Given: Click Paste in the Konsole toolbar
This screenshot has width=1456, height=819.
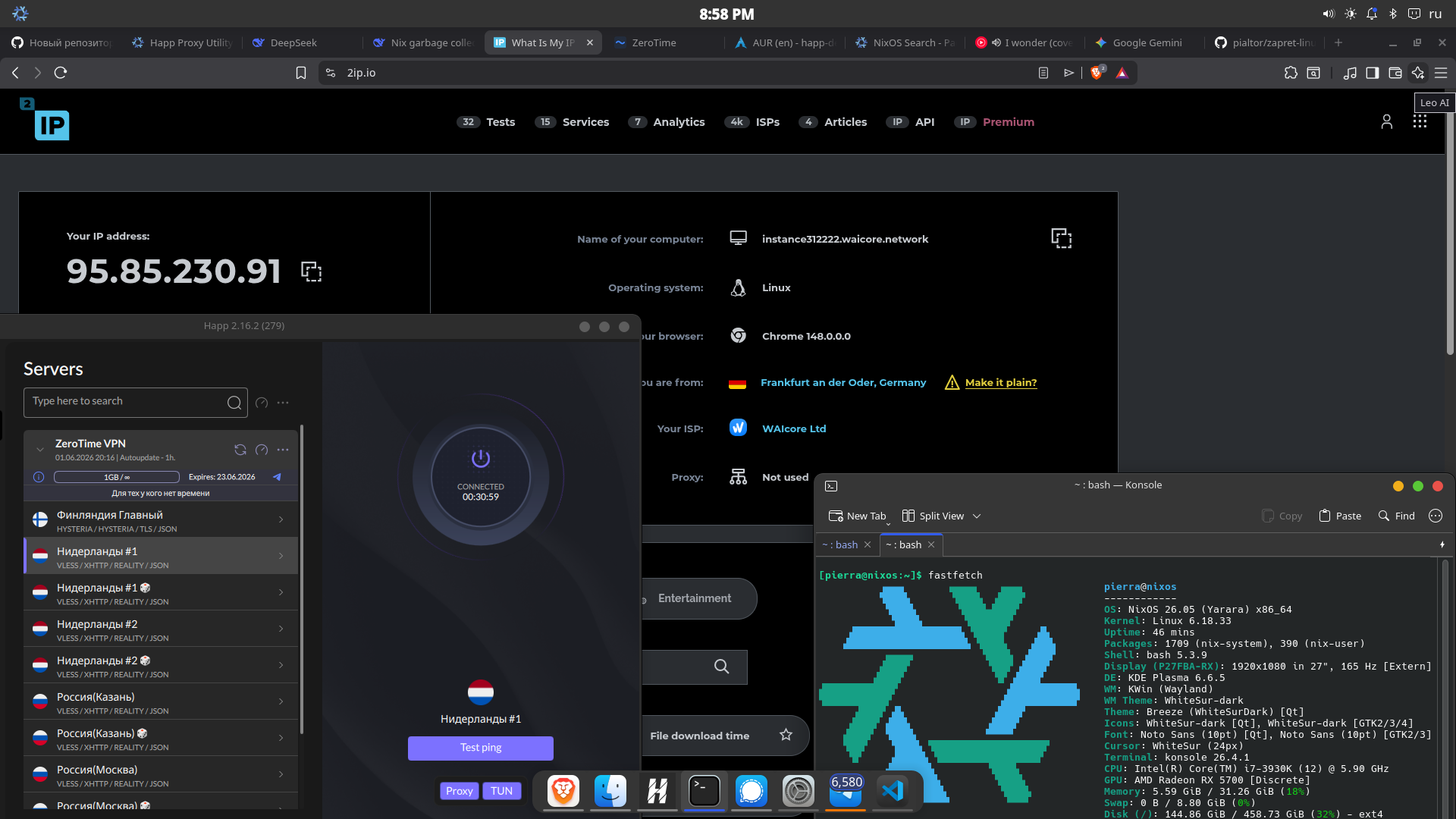Looking at the screenshot, I should click(x=1340, y=516).
